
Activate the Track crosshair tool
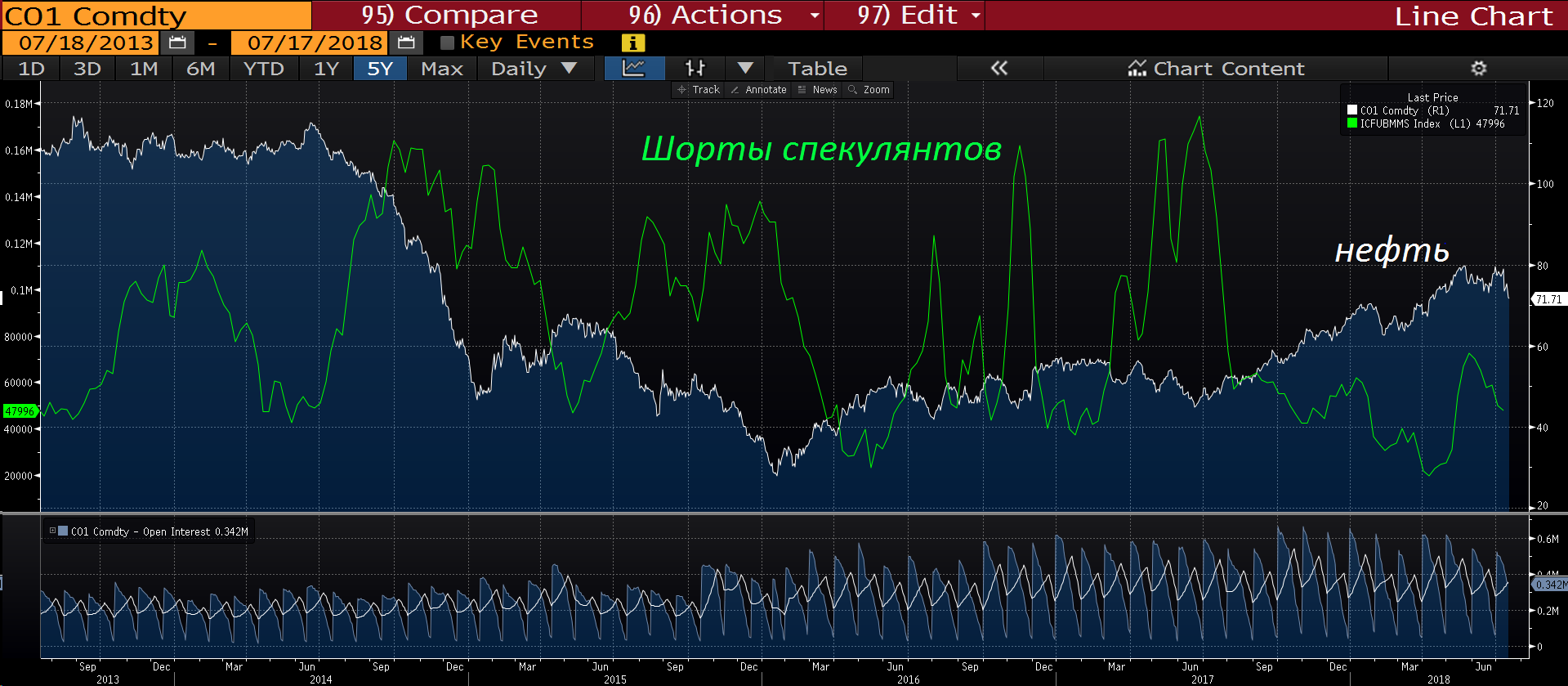(x=699, y=90)
